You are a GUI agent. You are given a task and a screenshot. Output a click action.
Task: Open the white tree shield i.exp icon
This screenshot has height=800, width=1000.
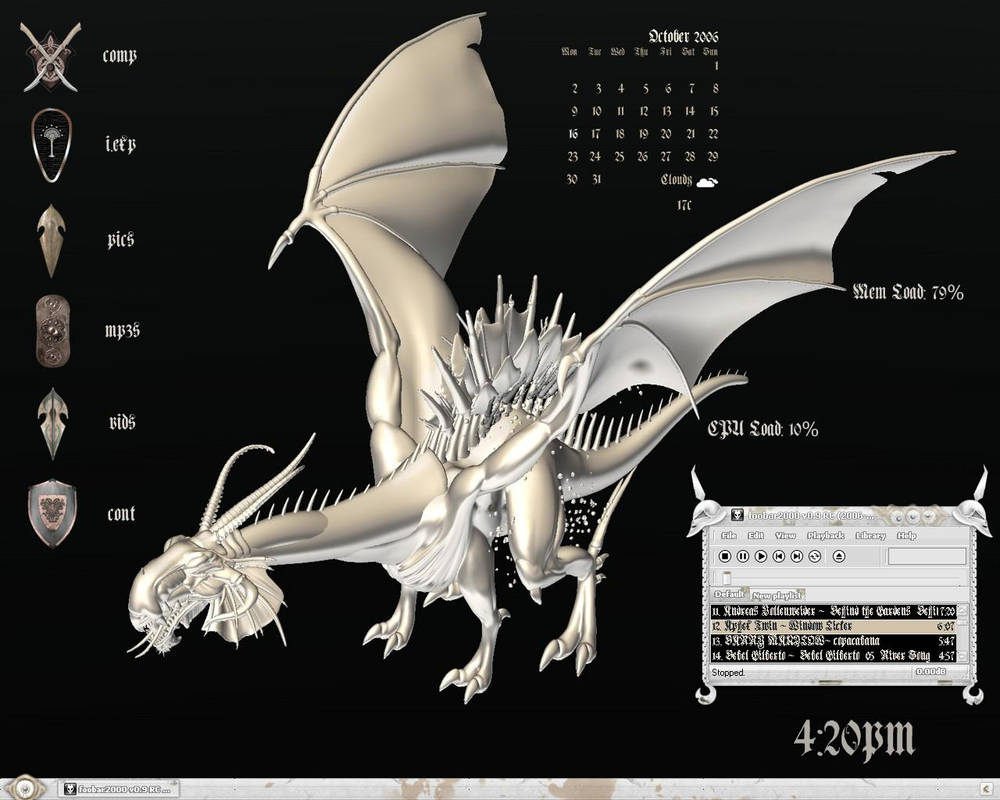point(51,145)
